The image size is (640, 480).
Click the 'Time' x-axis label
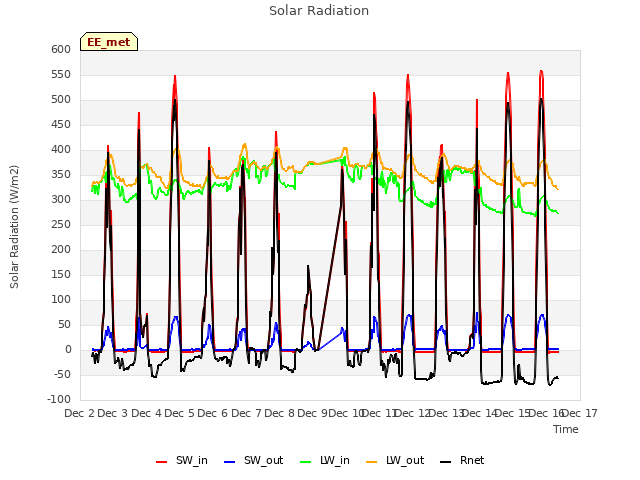pyautogui.click(x=566, y=429)
